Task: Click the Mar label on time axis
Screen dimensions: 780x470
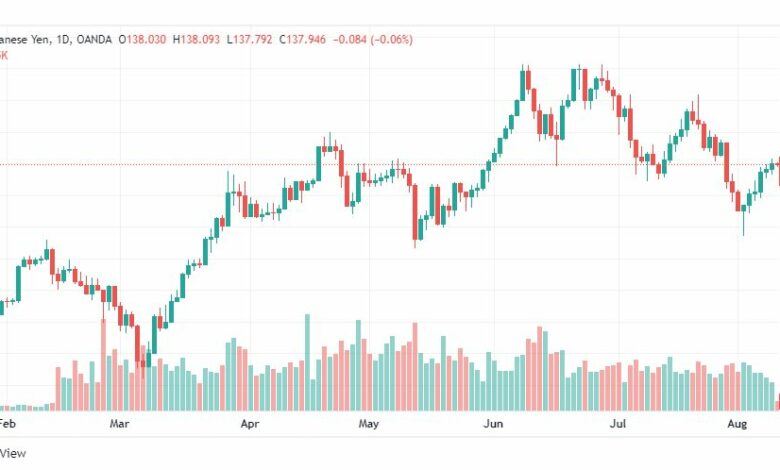Action: tap(119, 424)
